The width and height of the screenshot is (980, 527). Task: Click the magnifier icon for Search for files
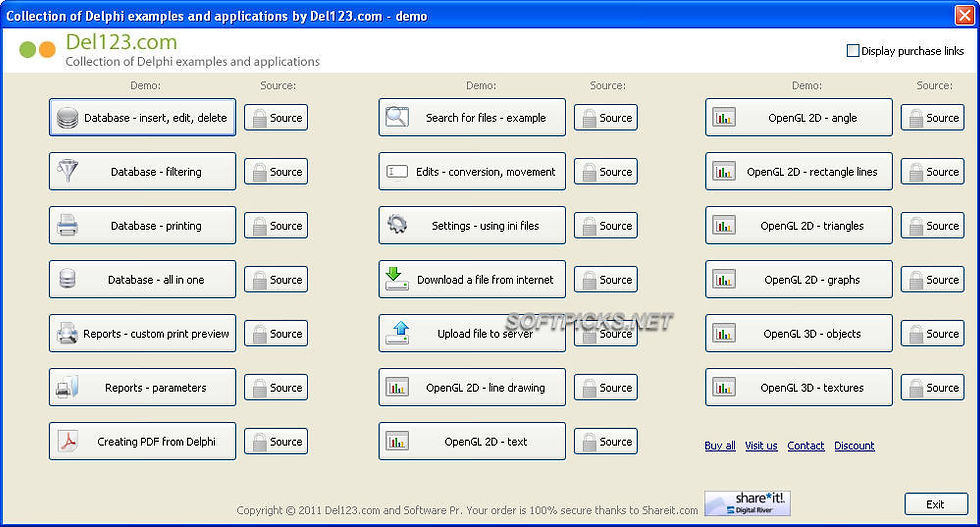[397, 117]
